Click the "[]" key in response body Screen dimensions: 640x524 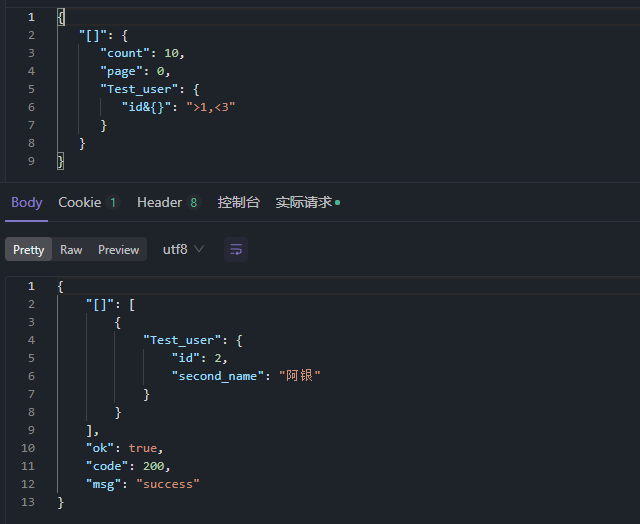[x=102, y=304]
